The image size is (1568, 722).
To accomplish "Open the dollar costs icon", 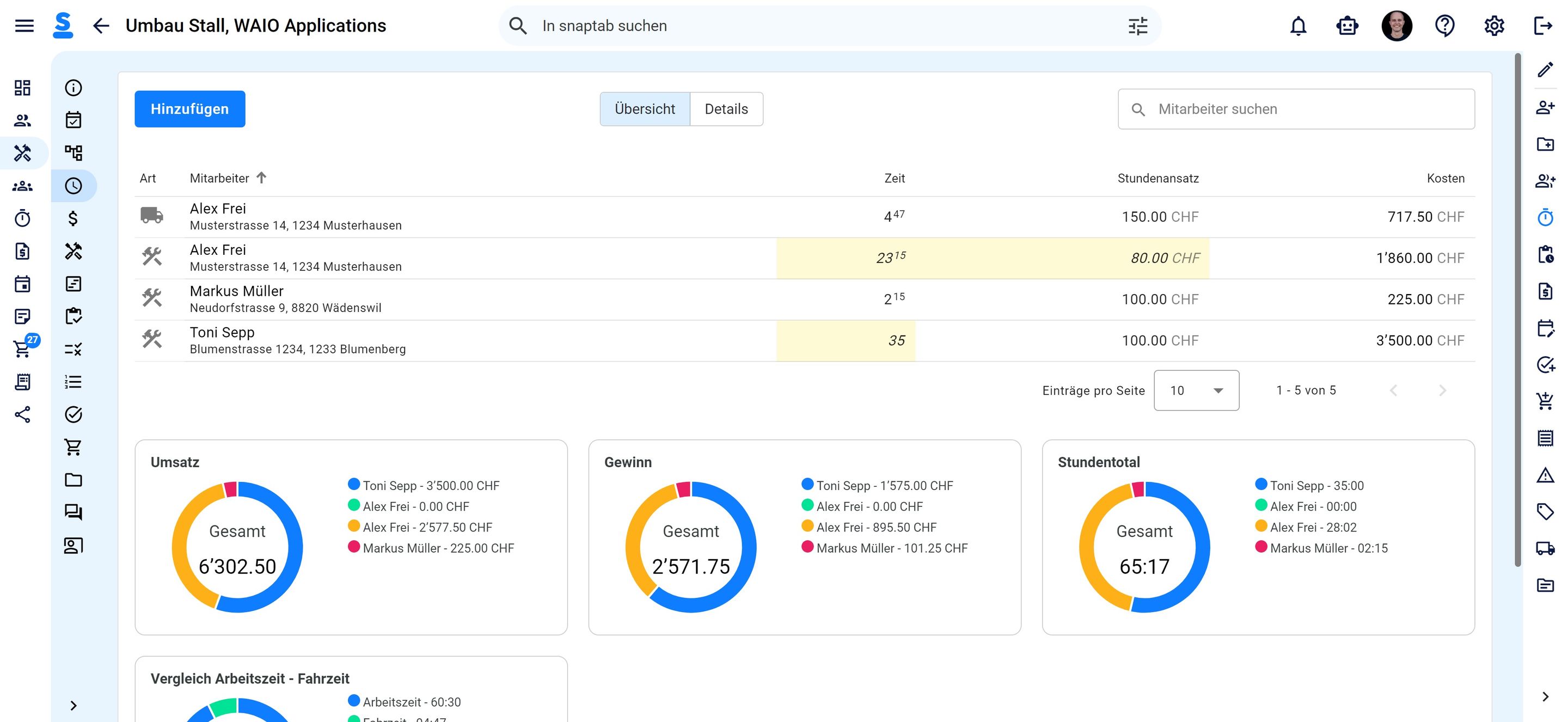I will [x=73, y=218].
